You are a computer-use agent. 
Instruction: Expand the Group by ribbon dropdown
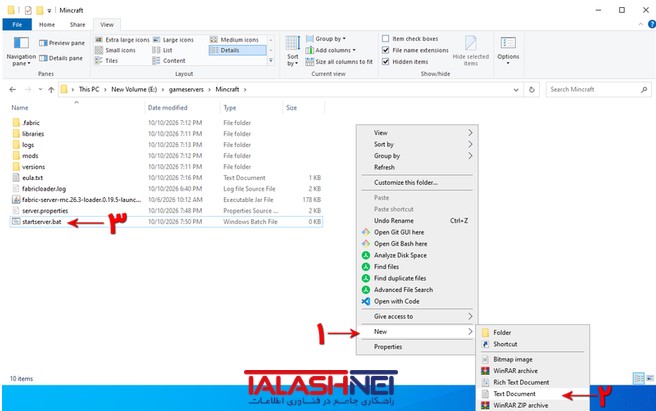pyautogui.click(x=326, y=39)
